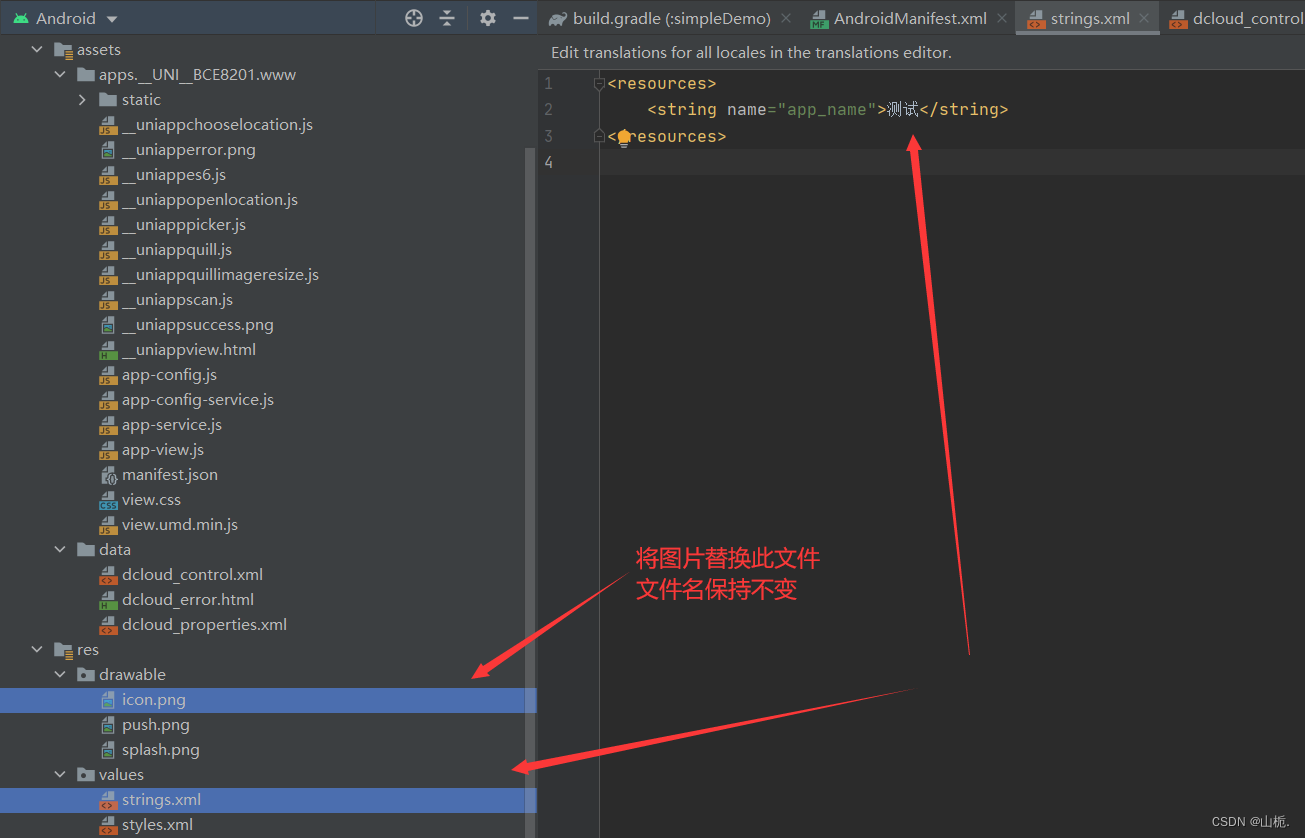
Task: Select __uniappscan.js file
Action: [177, 299]
